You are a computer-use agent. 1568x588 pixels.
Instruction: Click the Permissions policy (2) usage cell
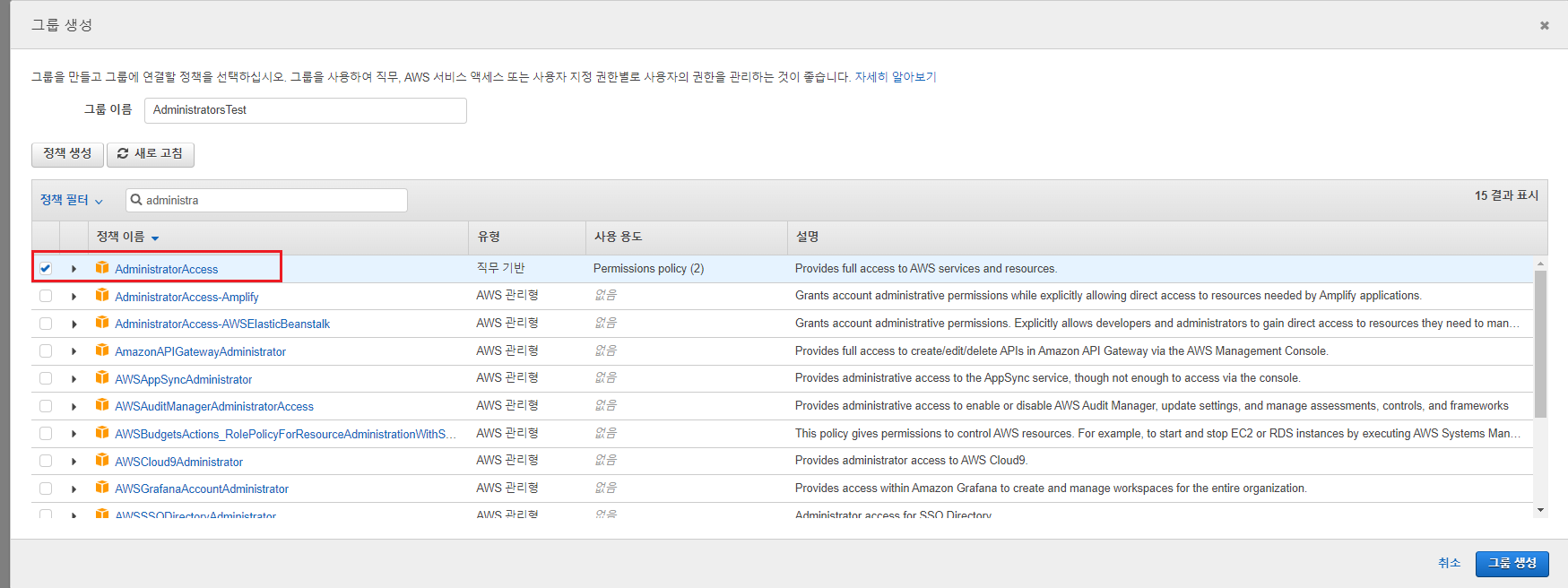coord(648,268)
